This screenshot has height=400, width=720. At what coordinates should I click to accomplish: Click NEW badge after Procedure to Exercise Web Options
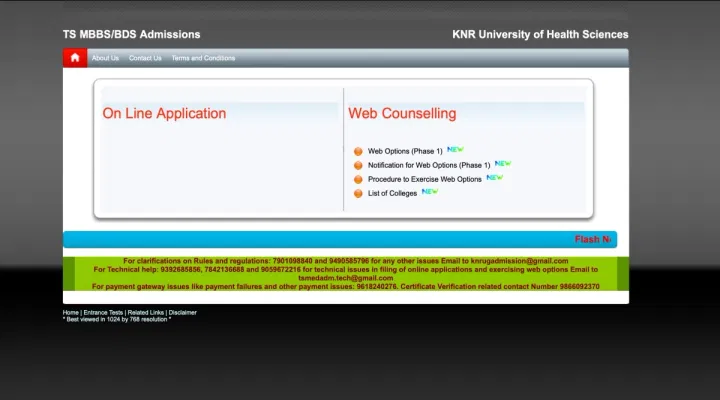(x=494, y=177)
